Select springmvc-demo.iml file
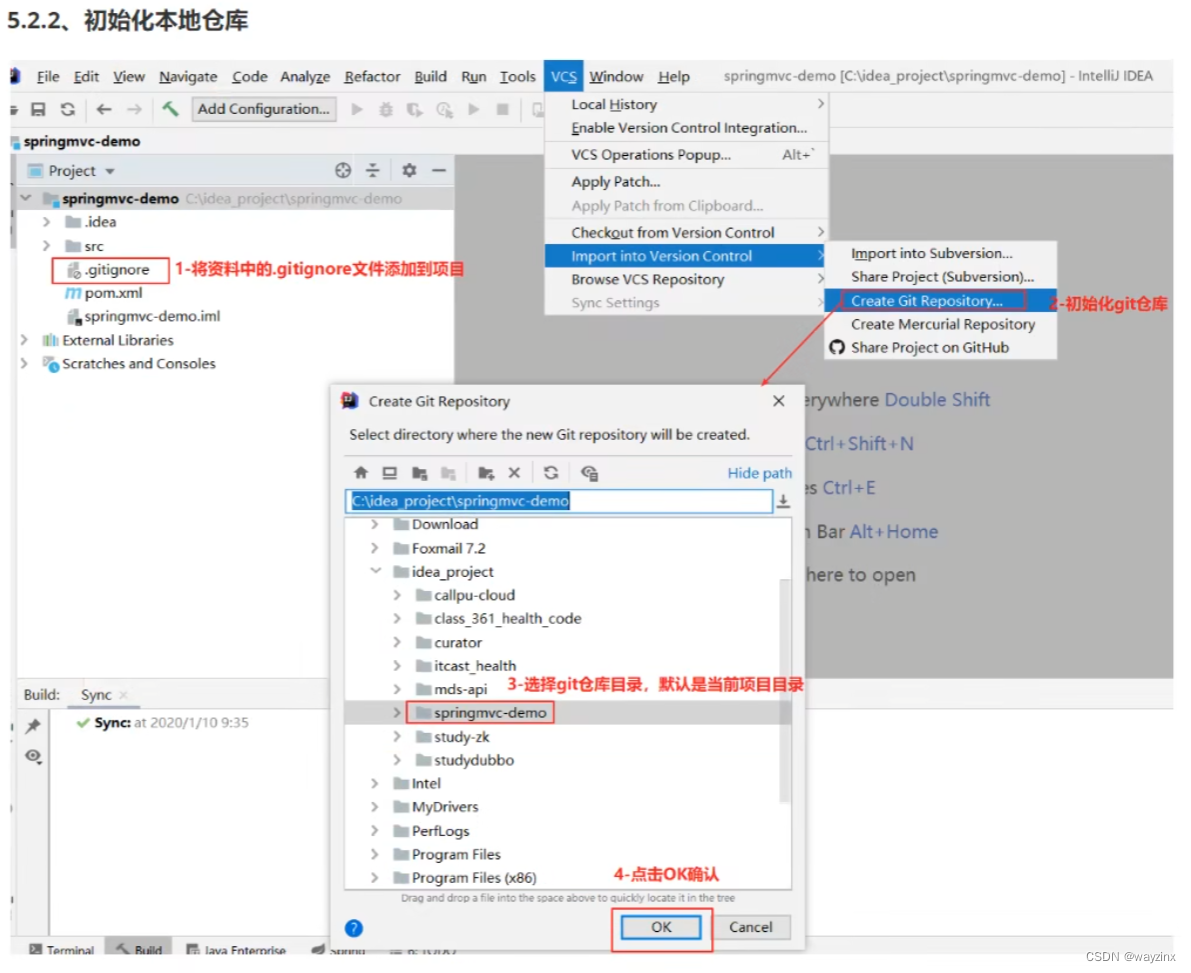 [x=152, y=316]
